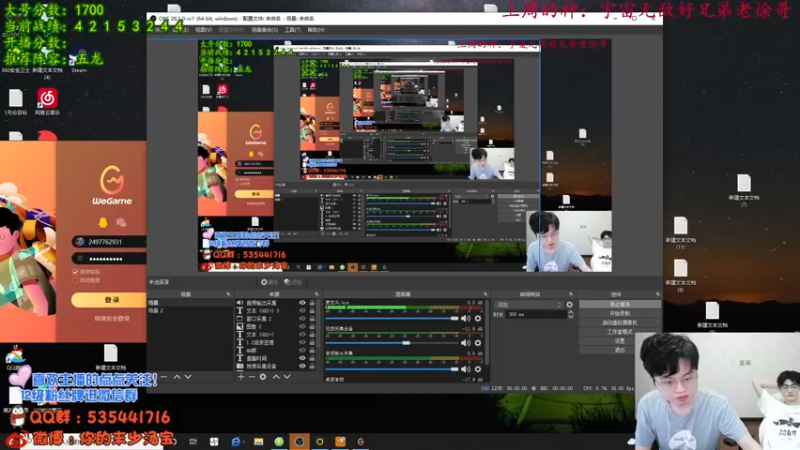Select desktop file 新建文本文档 (7)
This screenshot has height=450, width=800.
744,190
